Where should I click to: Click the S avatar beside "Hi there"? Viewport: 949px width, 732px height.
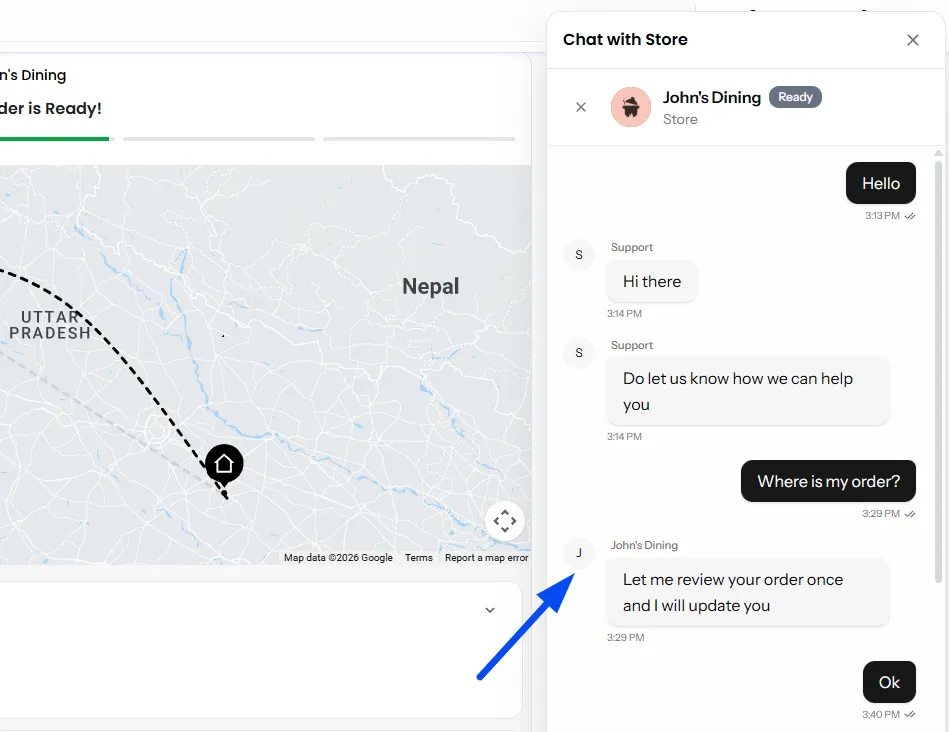coord(579,255)
